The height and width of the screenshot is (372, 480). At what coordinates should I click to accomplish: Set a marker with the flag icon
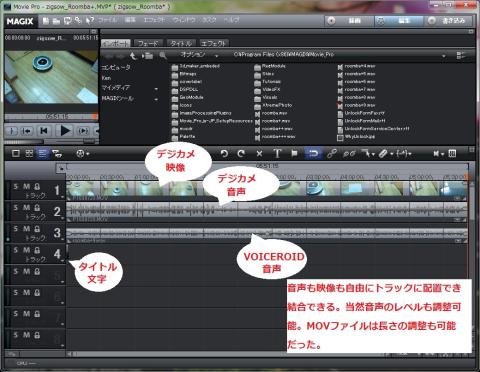(x=294, y=154)
